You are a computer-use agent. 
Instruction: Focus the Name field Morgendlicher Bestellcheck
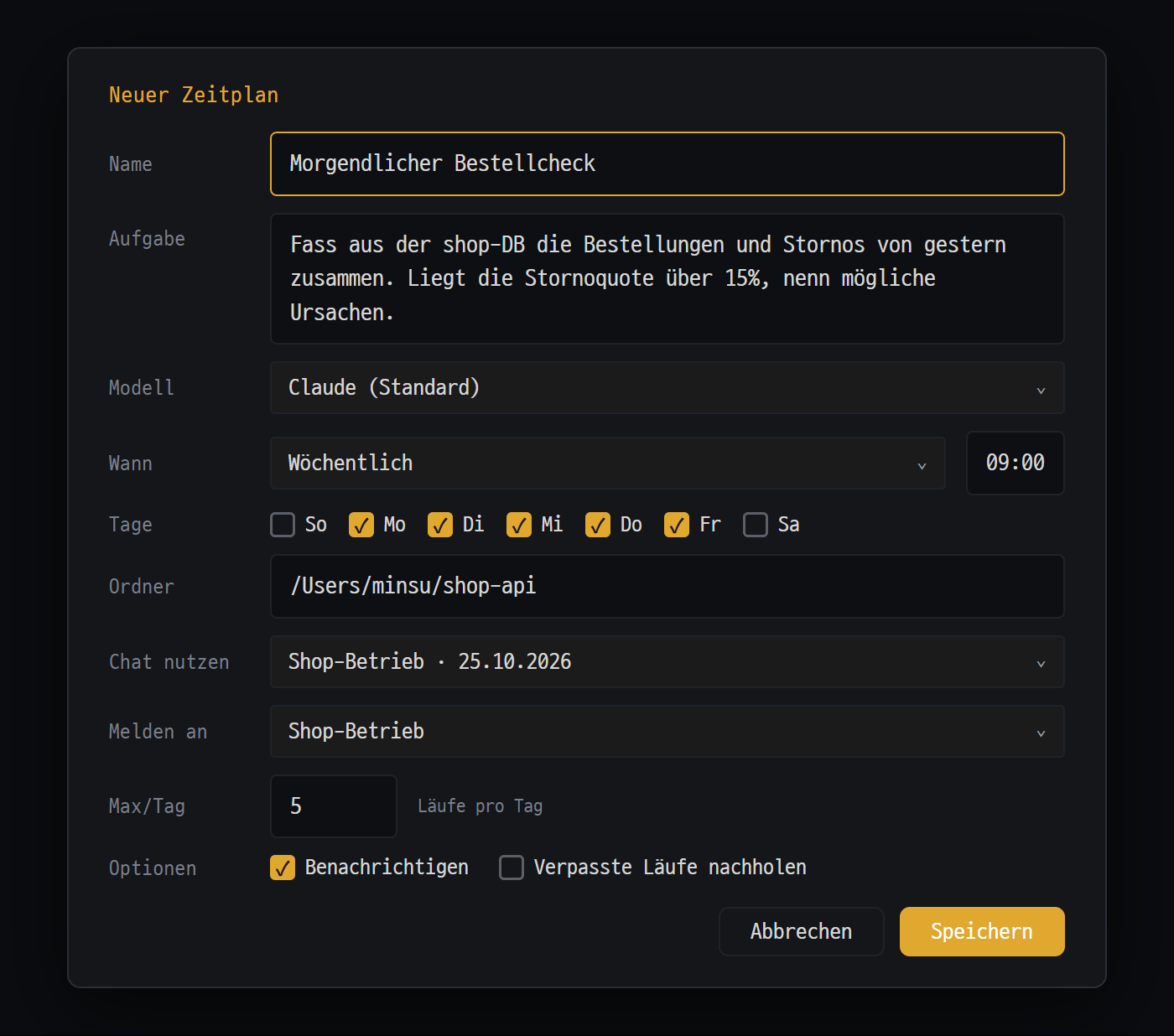point(668,164)
